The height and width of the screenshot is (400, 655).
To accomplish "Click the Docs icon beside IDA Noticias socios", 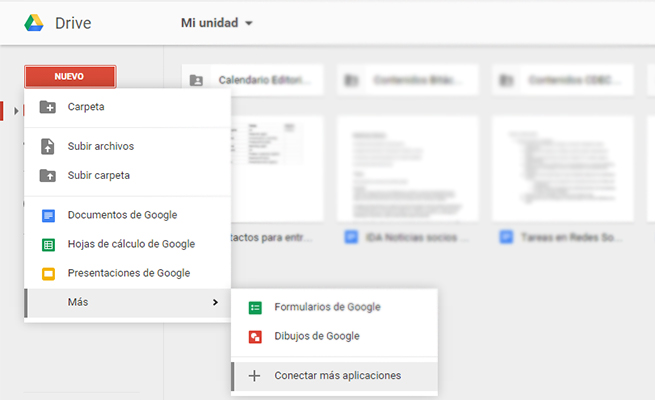I will (351, 237).
